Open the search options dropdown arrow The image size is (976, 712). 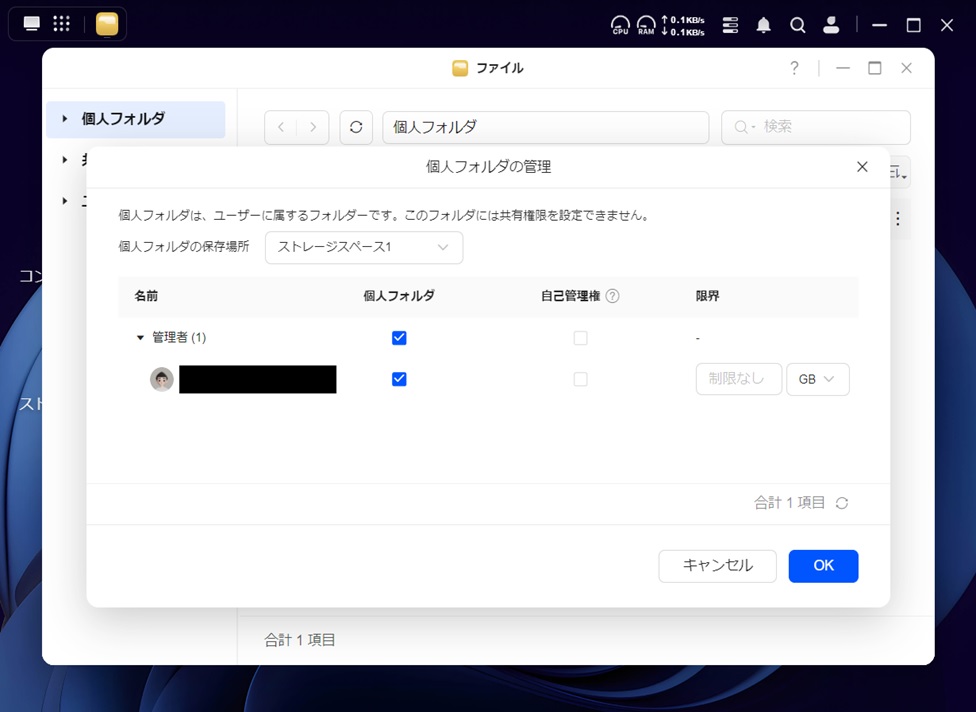(753, 128)
